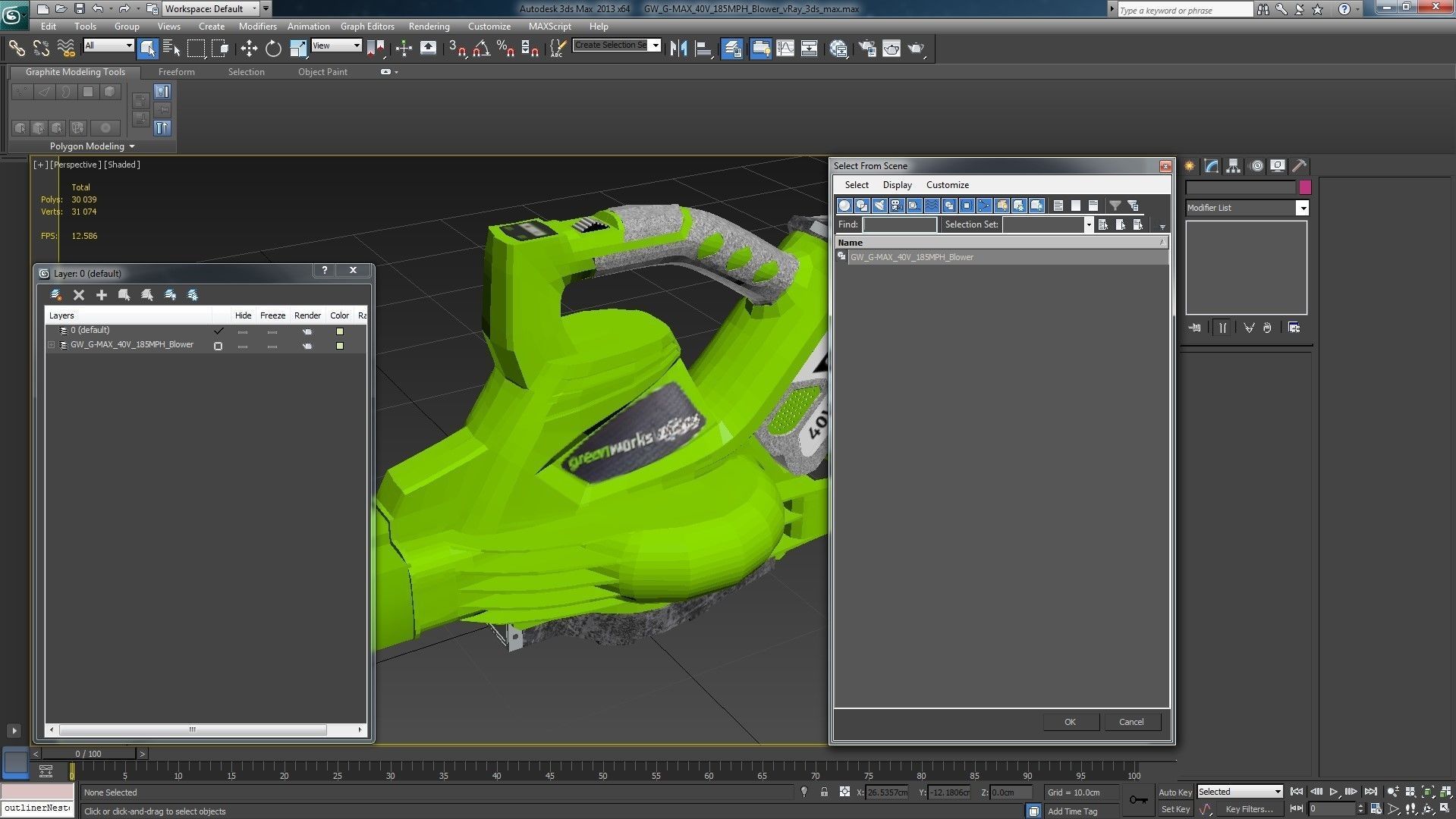Click the GW_G-MAX_40V_185MPH_Blower layer color swatch

click(x=340, y=346)
